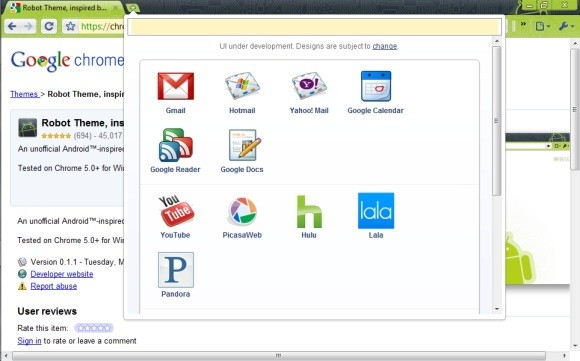Open the Yahoo! Mail app icon

tap(309, 87)
